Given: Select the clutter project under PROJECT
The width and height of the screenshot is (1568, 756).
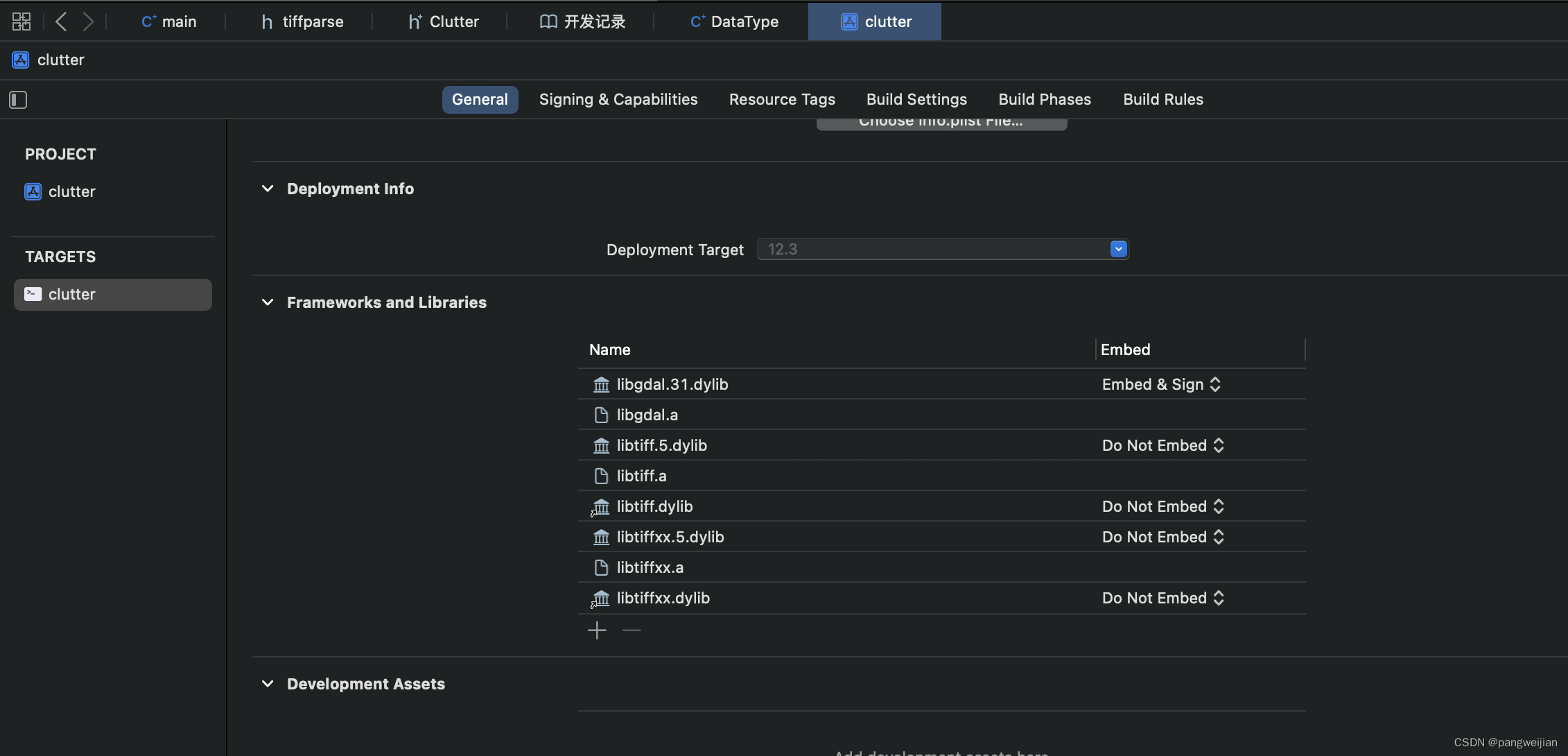Looking at the screenshot, I should [x=71, y=191].
